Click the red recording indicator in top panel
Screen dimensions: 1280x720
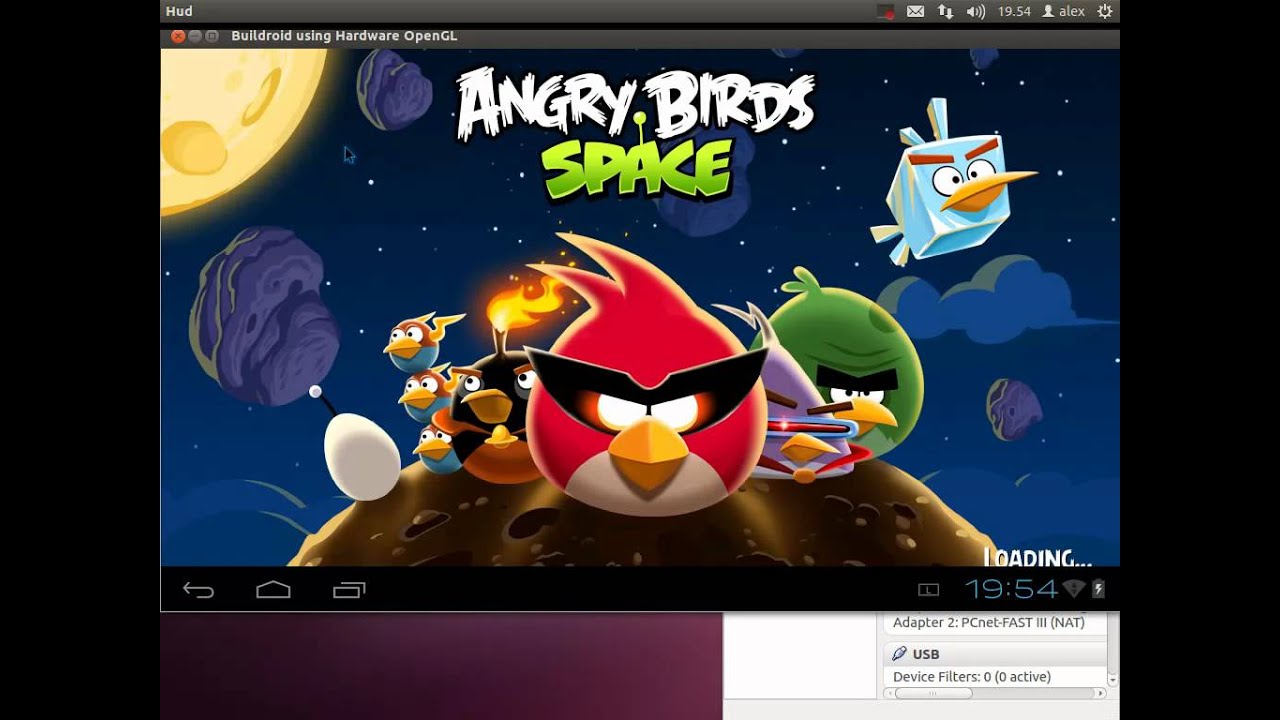[x=885, y=11]
